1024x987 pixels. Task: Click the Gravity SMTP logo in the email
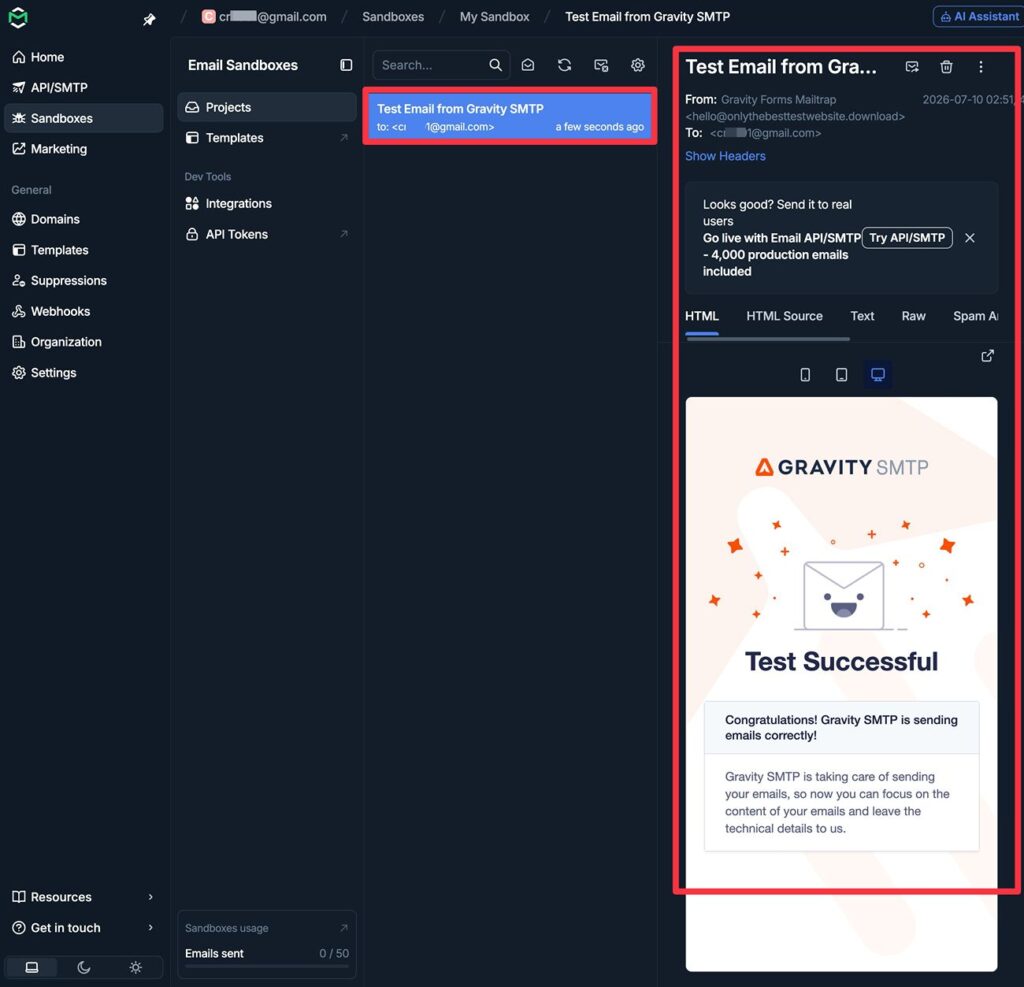[x=842, y=467]
